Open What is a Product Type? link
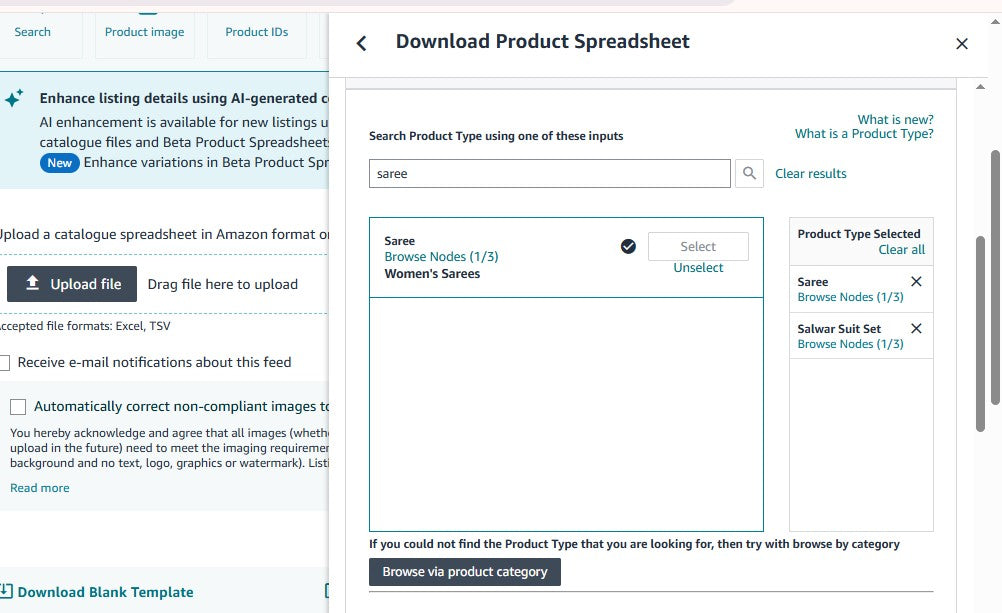 coord(864,134)
